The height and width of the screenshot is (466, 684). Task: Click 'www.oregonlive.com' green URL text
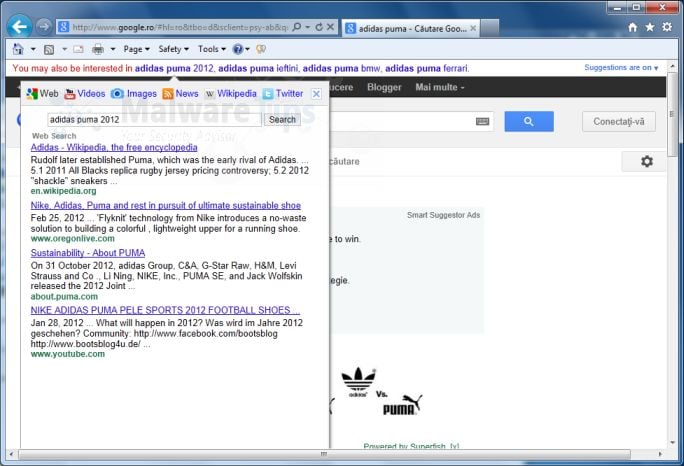click(72, 239)
